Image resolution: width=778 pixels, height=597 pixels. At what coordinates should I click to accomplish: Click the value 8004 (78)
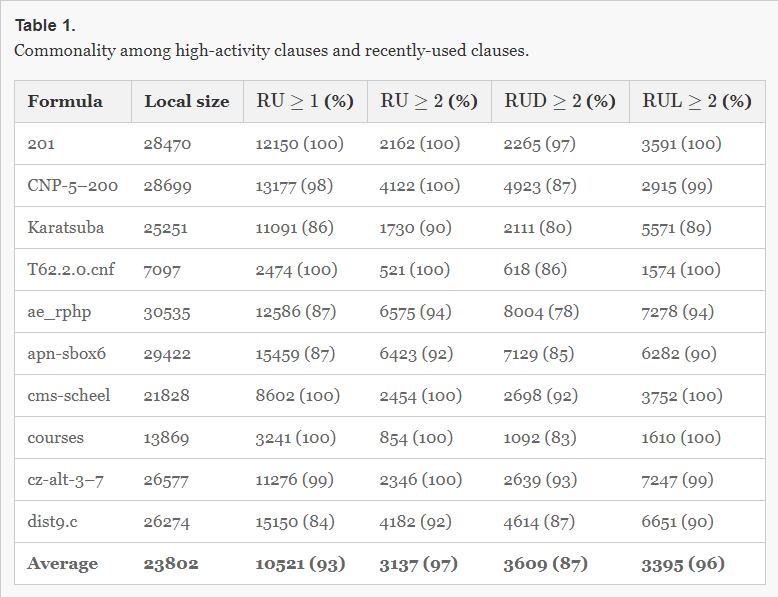[541, 312]
